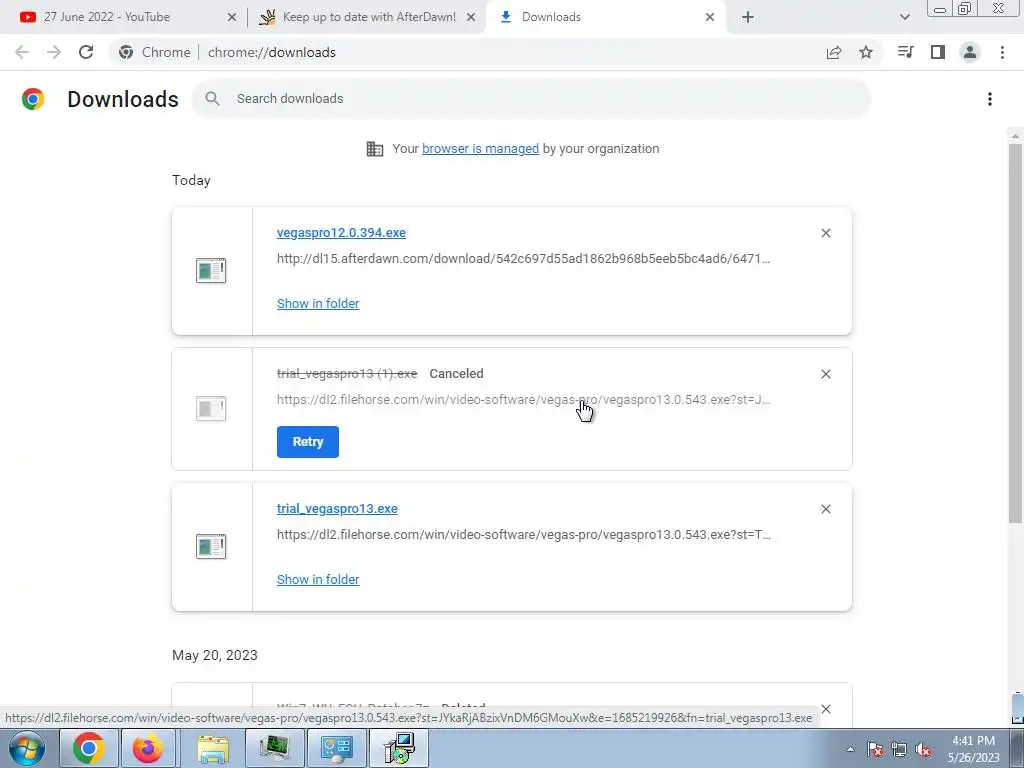1024x768 pixels.
Task: Remove the May 20 deleted download entry
Action: coord(825,709)
